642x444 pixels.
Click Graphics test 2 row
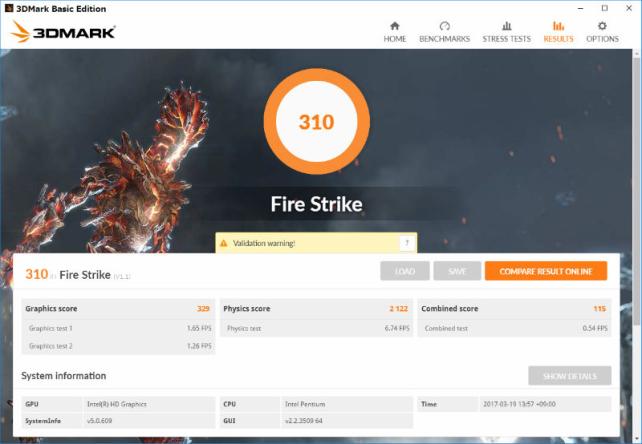(118, 346)
